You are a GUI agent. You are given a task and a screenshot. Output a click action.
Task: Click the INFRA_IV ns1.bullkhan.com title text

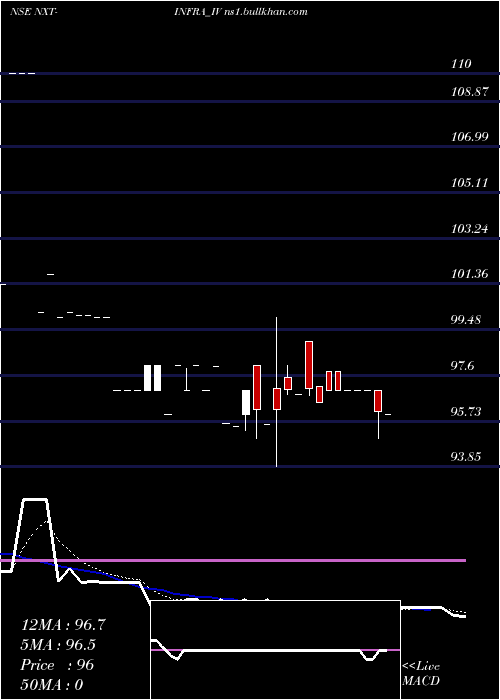coord(241,12)
